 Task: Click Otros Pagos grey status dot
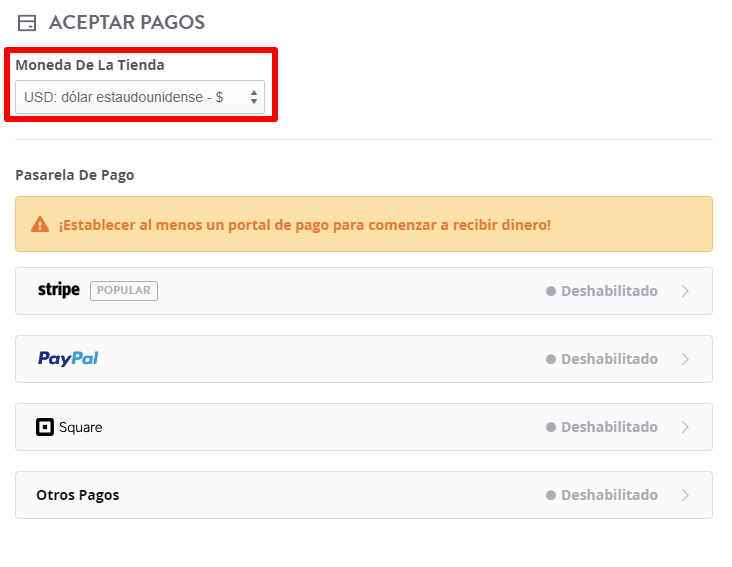point(551,495)
